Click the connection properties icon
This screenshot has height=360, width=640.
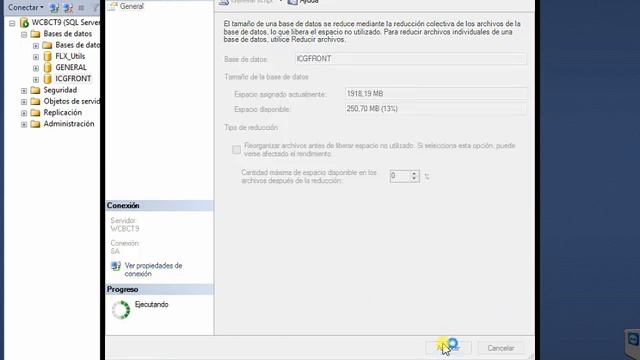116,266
